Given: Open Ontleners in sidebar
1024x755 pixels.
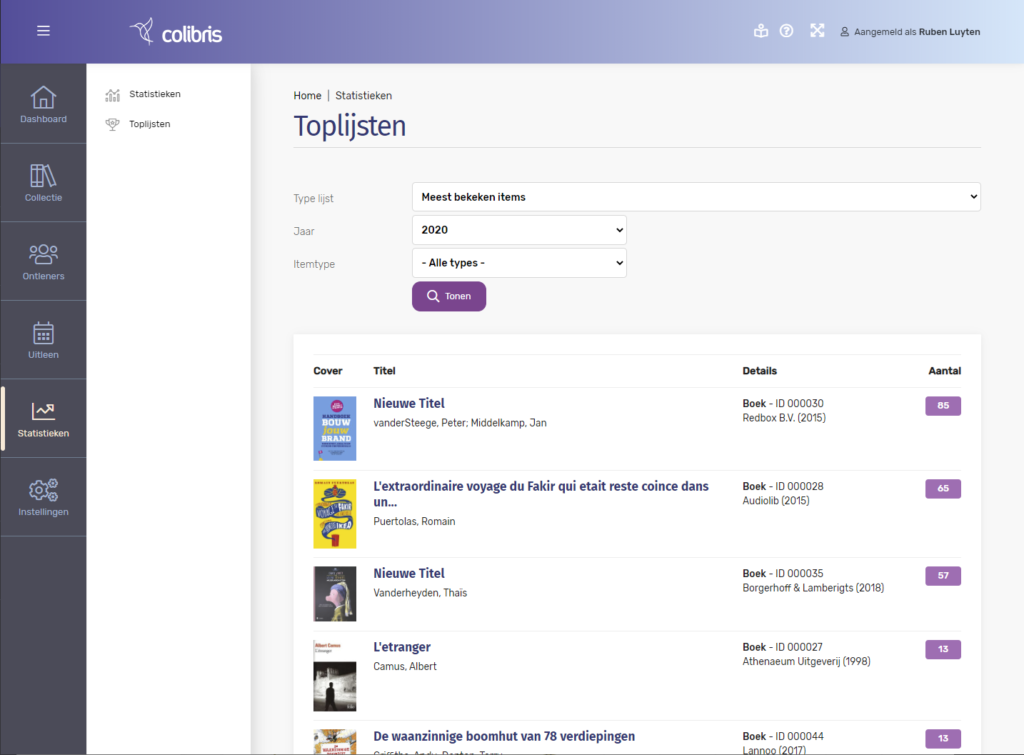Looking at the screenshot, I should 43,261.
